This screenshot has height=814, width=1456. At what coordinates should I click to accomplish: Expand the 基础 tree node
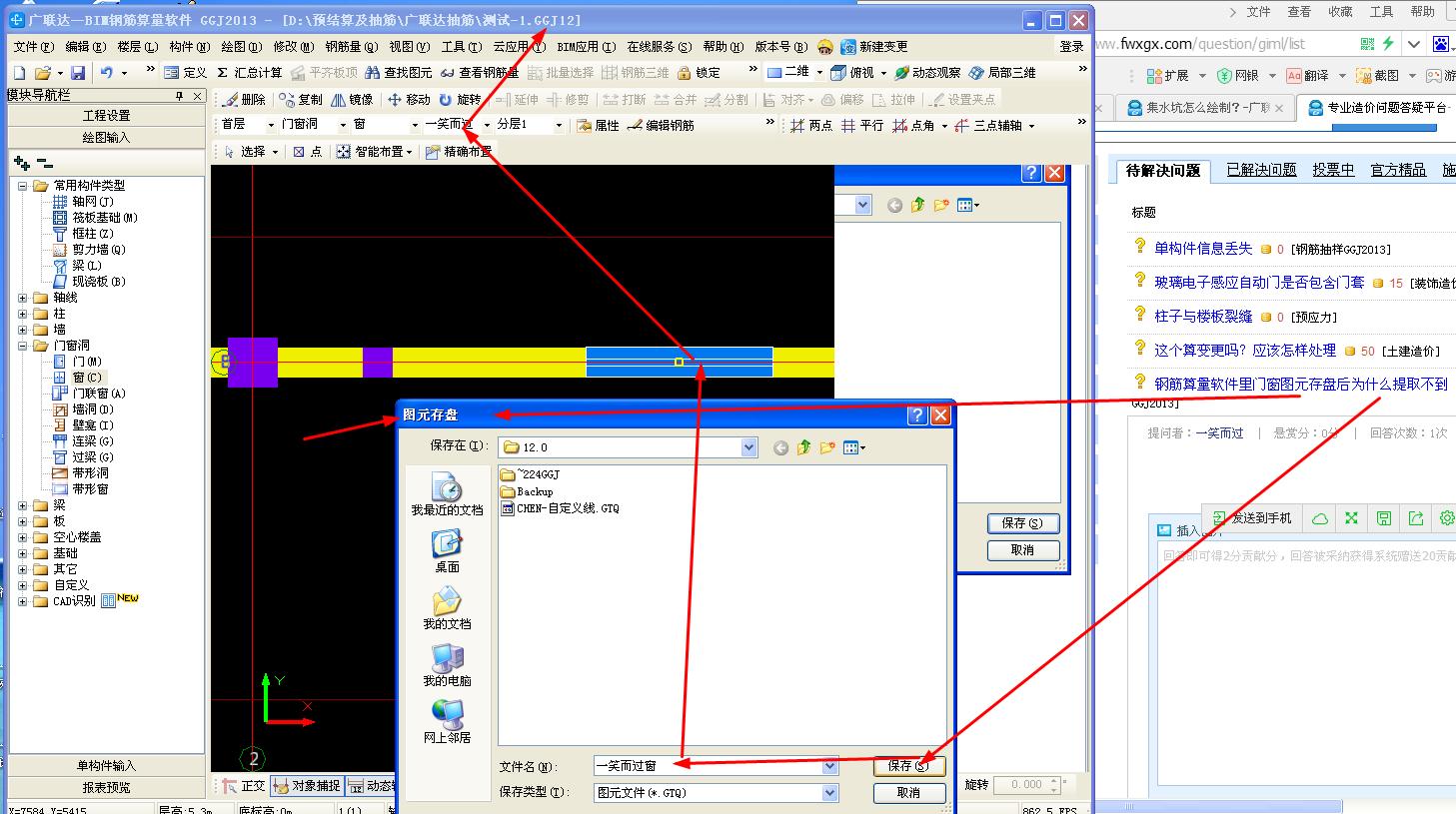23,553
